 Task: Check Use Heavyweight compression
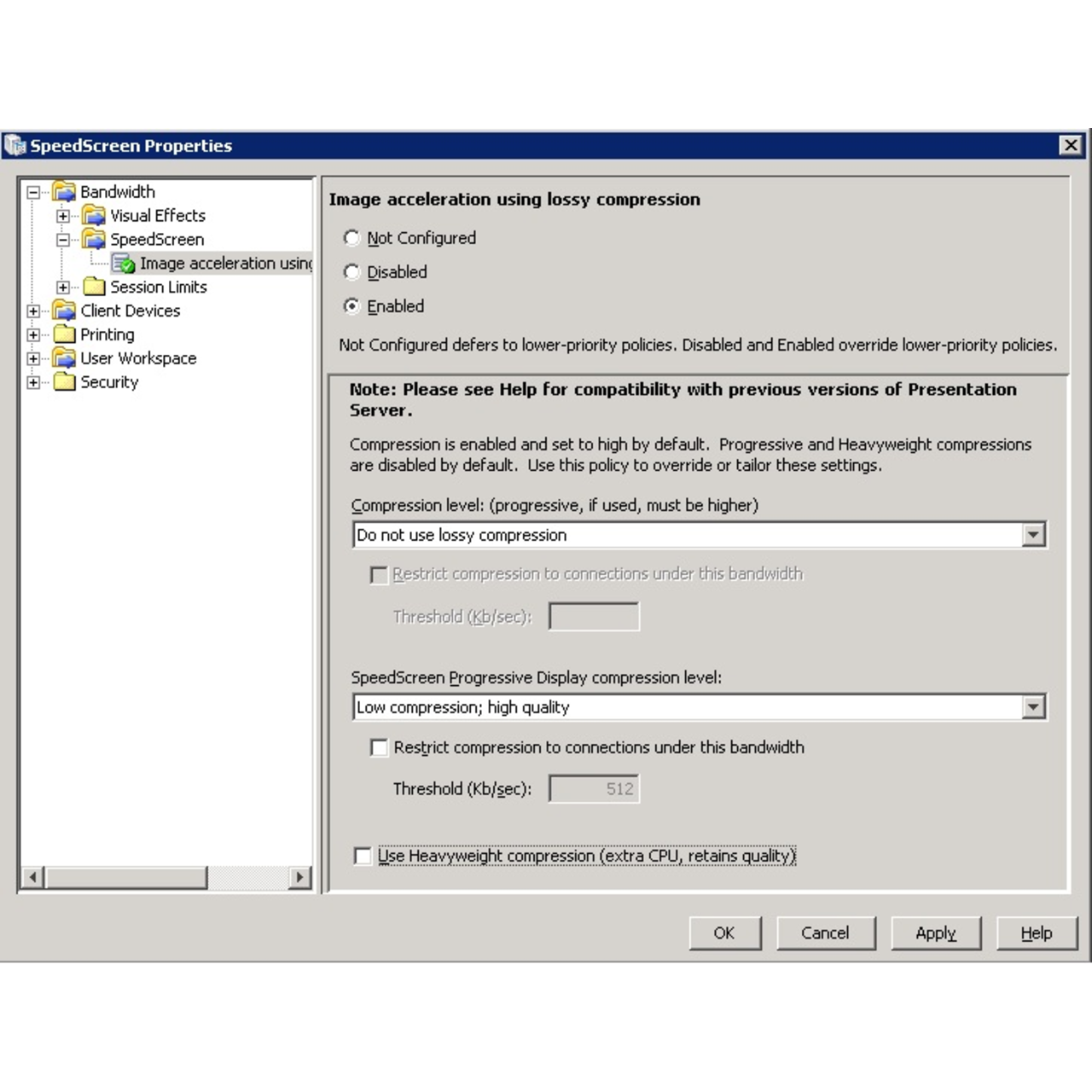pos(360,856)
